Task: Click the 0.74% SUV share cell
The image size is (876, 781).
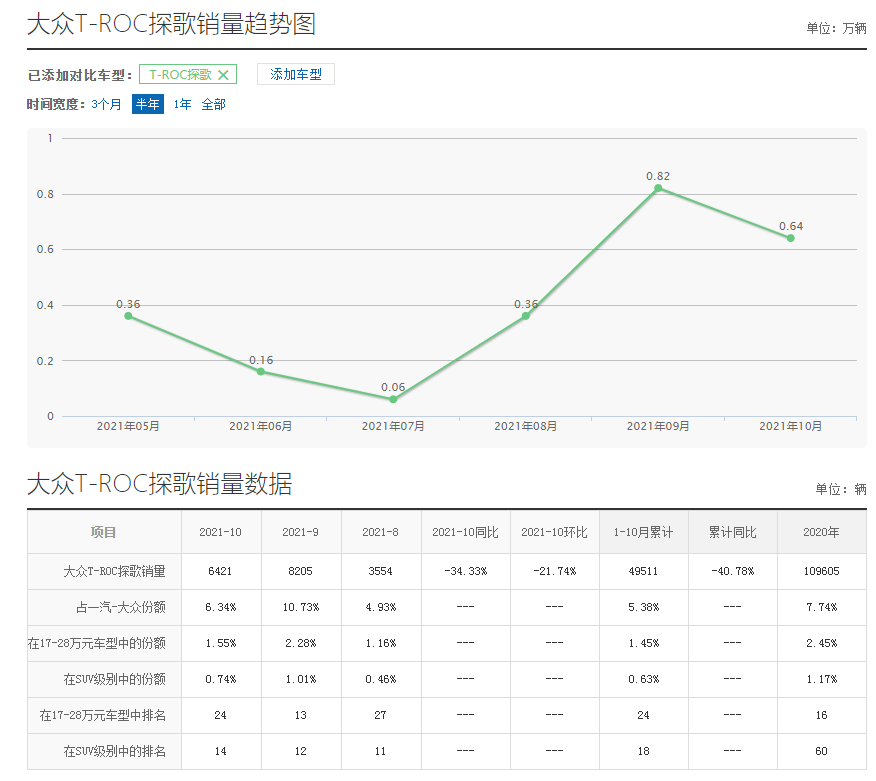Action: (221, 679)
